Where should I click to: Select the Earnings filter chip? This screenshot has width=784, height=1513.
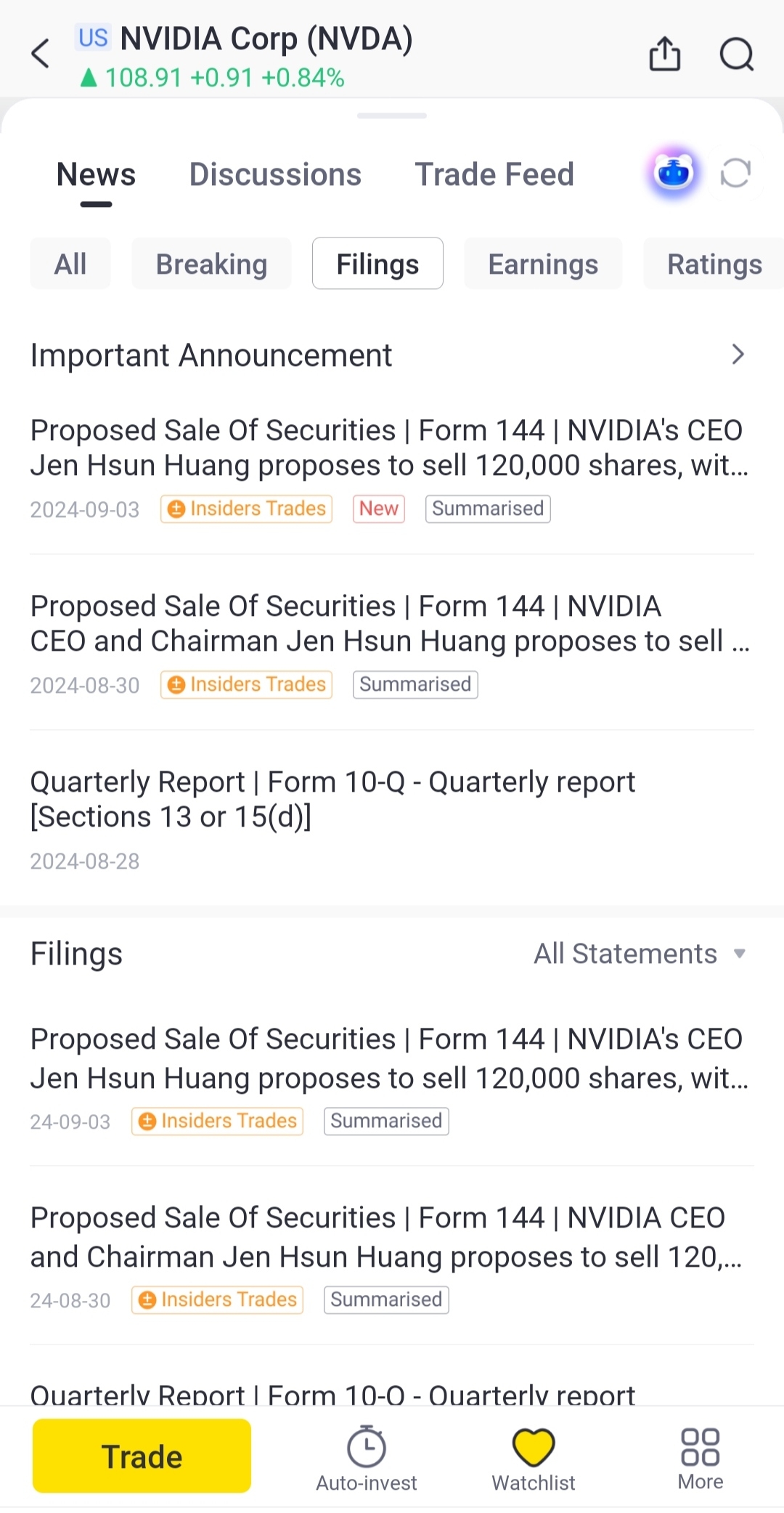click(543, 264)
